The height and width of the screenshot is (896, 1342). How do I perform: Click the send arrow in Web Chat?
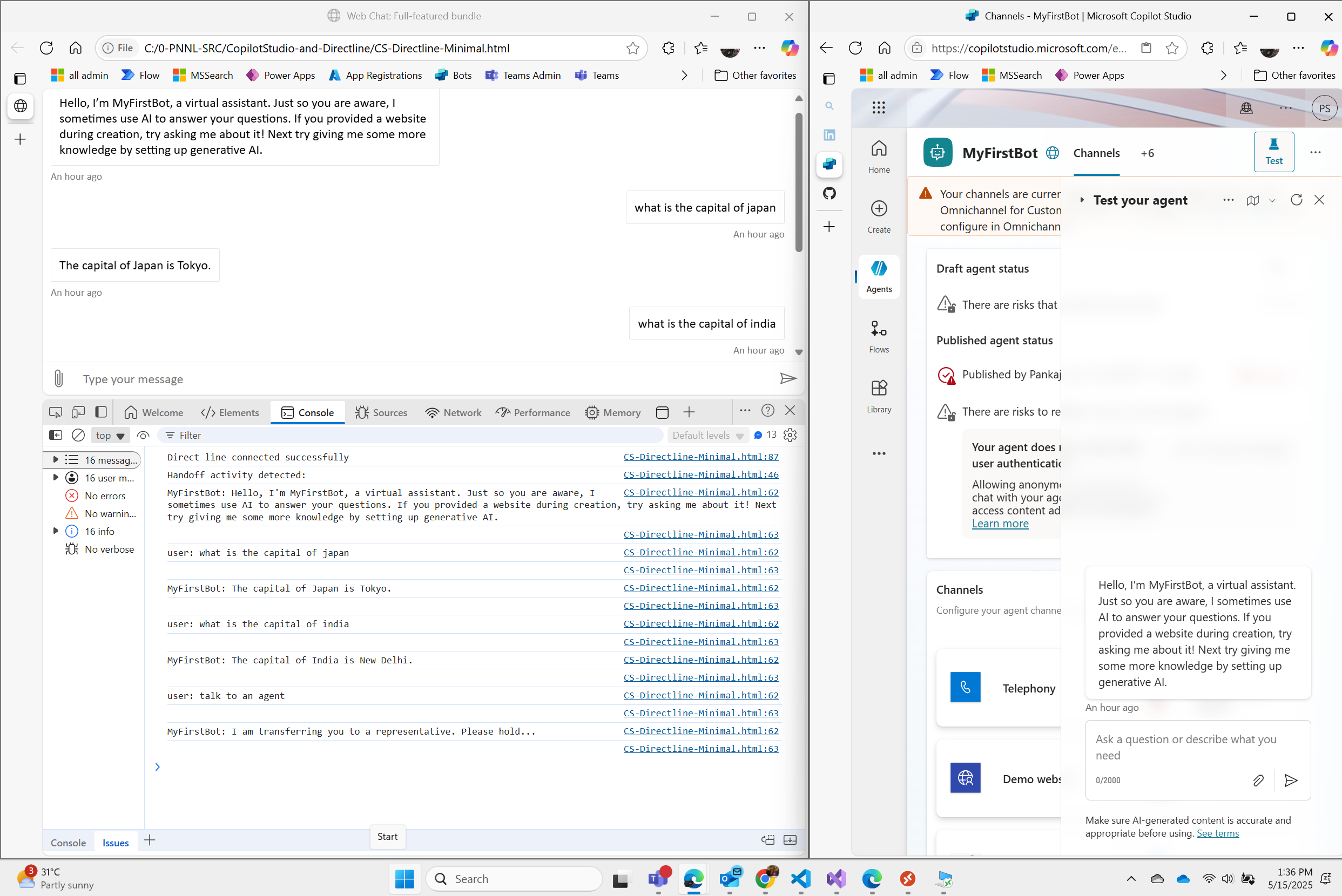[788, 378]
